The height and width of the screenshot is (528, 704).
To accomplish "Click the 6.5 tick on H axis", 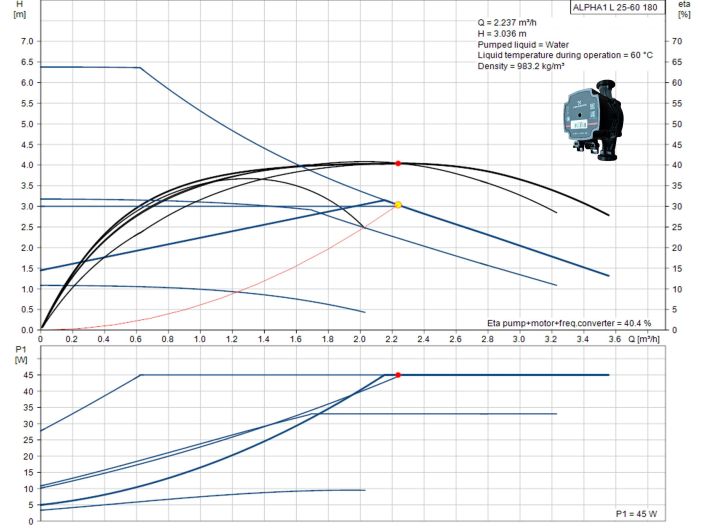I will coord(25,62).
